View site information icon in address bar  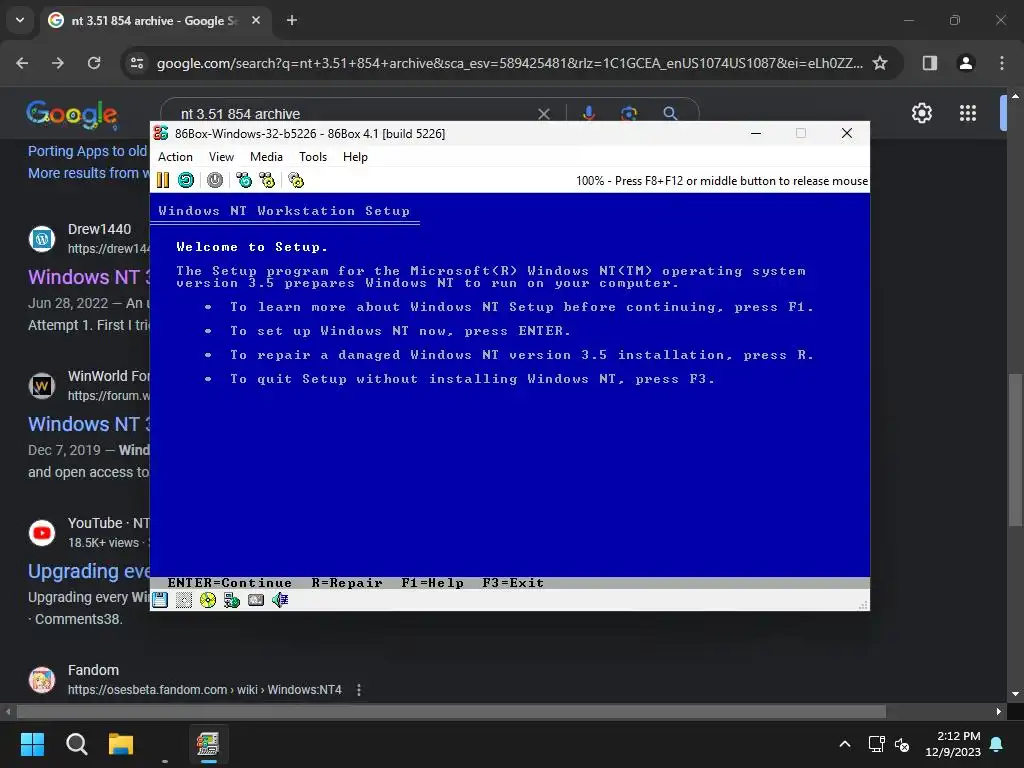[x=137, y=63]
